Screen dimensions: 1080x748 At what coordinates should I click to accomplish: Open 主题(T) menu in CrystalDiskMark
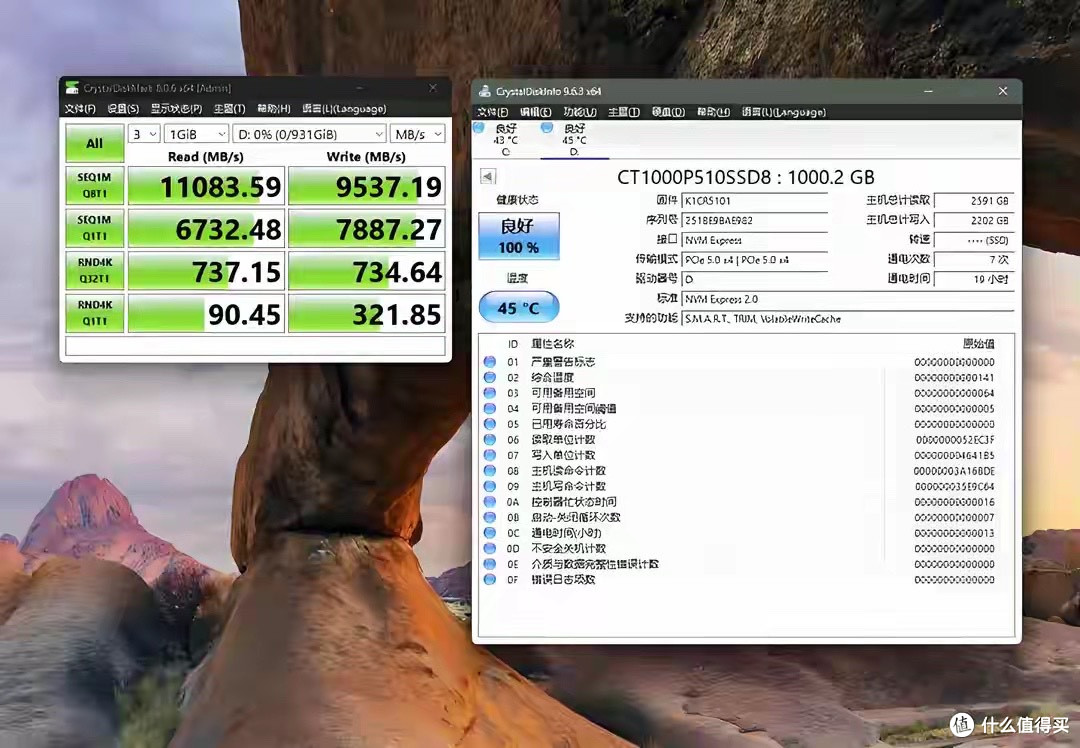229,109
